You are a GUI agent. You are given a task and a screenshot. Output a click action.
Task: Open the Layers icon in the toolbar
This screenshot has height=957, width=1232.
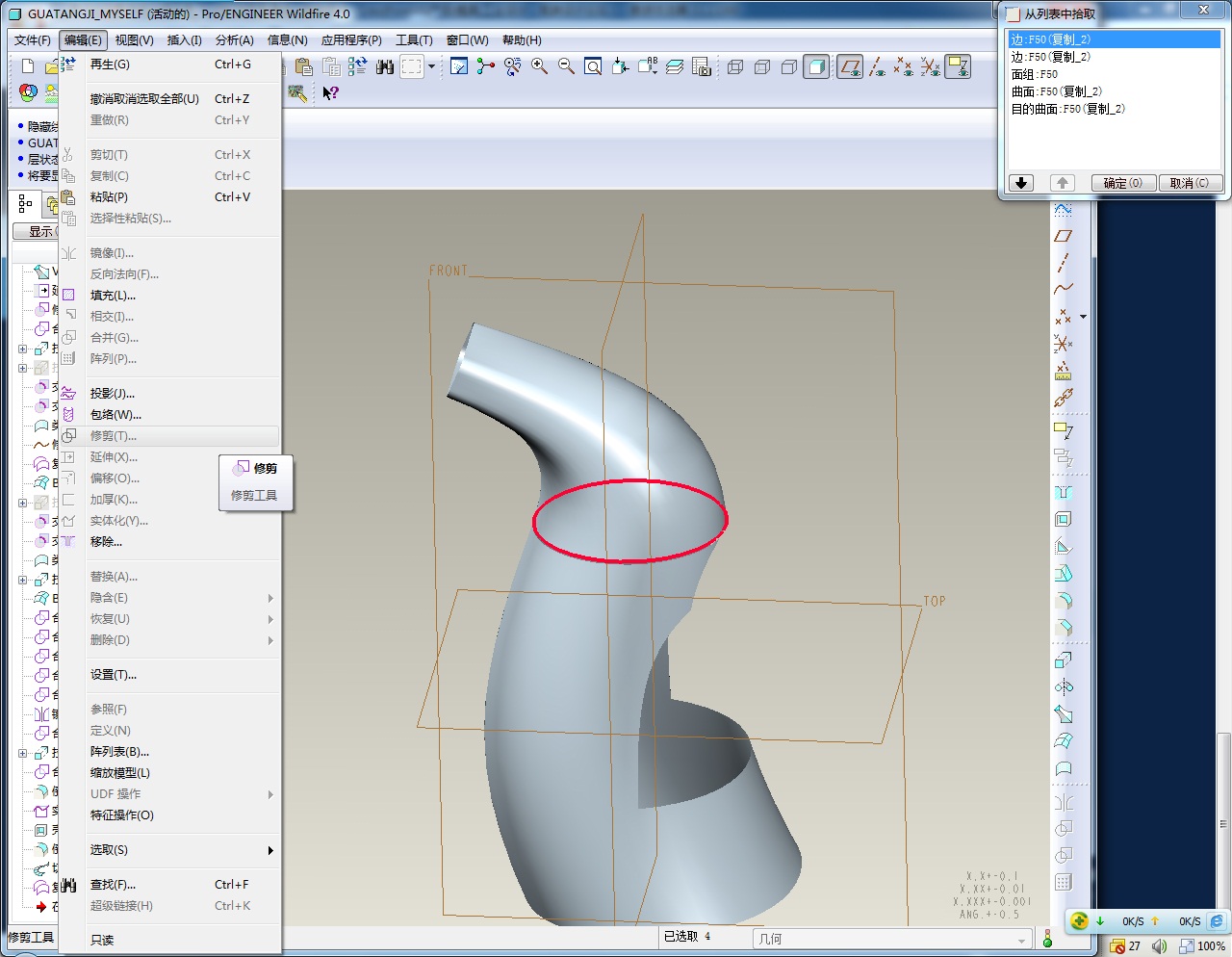675,66
